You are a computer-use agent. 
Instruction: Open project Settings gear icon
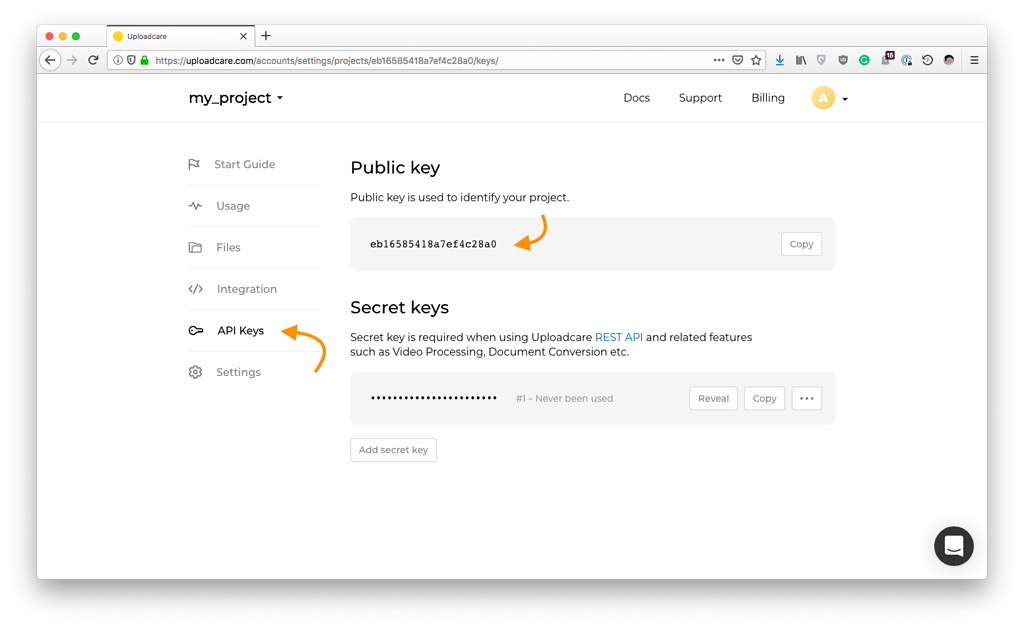(x=194, y=371)
